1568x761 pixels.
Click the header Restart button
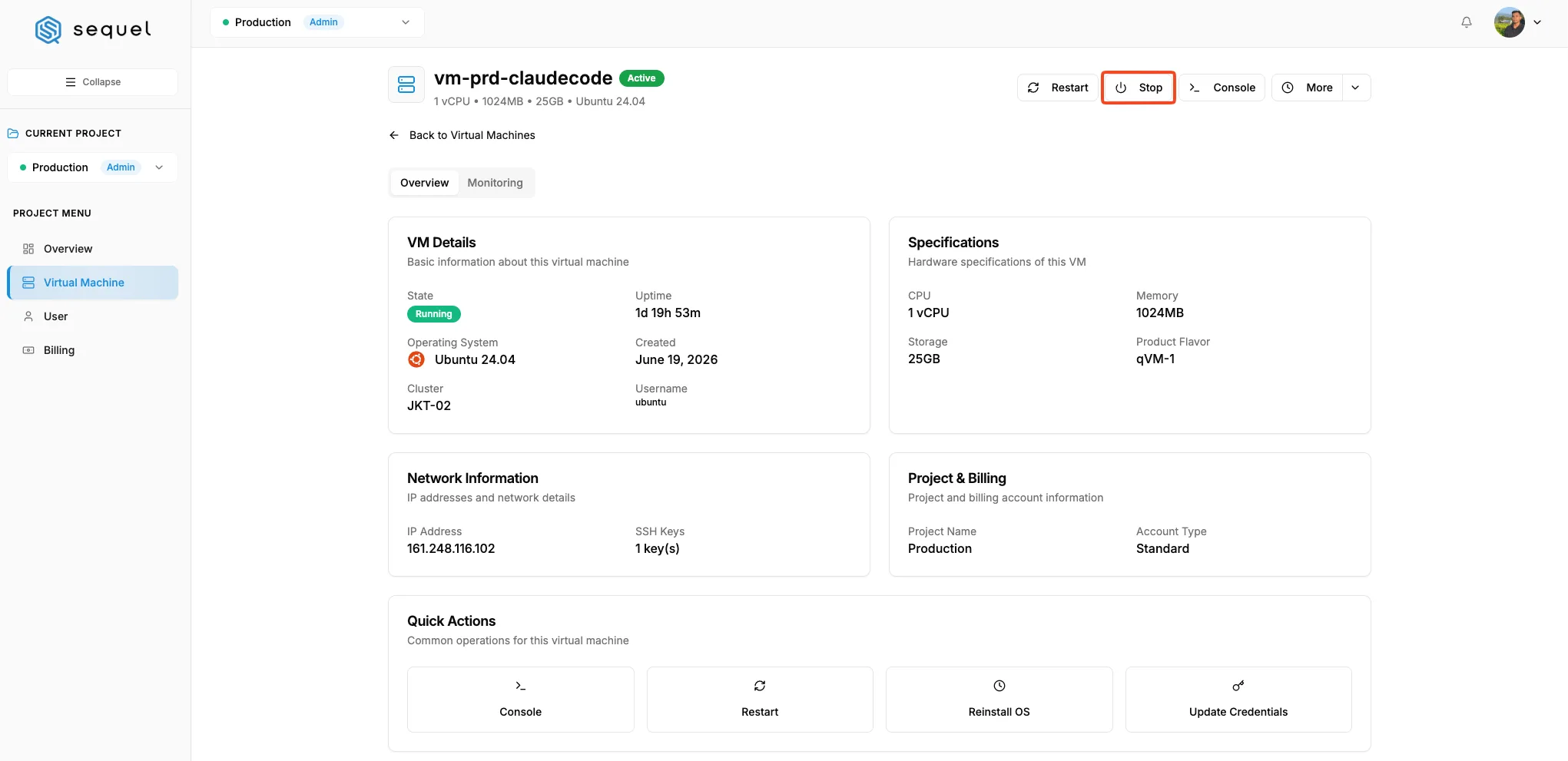pos(1057,88)
